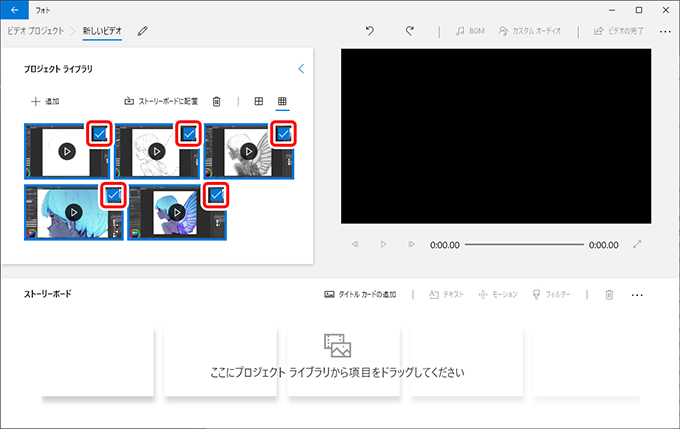Open the top-right more options menu
Viewport: 680px width, 429px height.
point(665,32)
